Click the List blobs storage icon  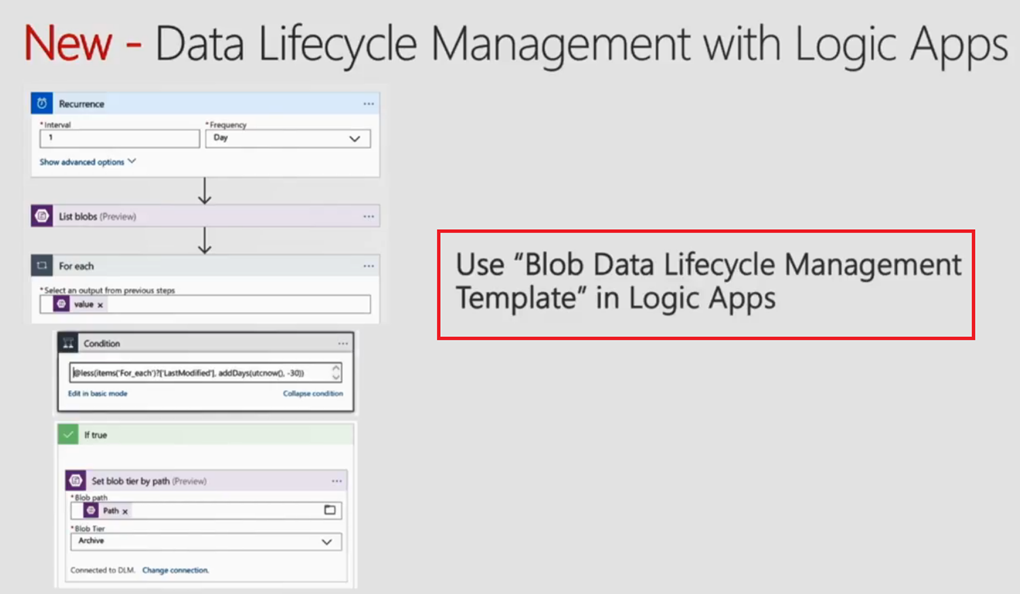[x=42, y=216]
